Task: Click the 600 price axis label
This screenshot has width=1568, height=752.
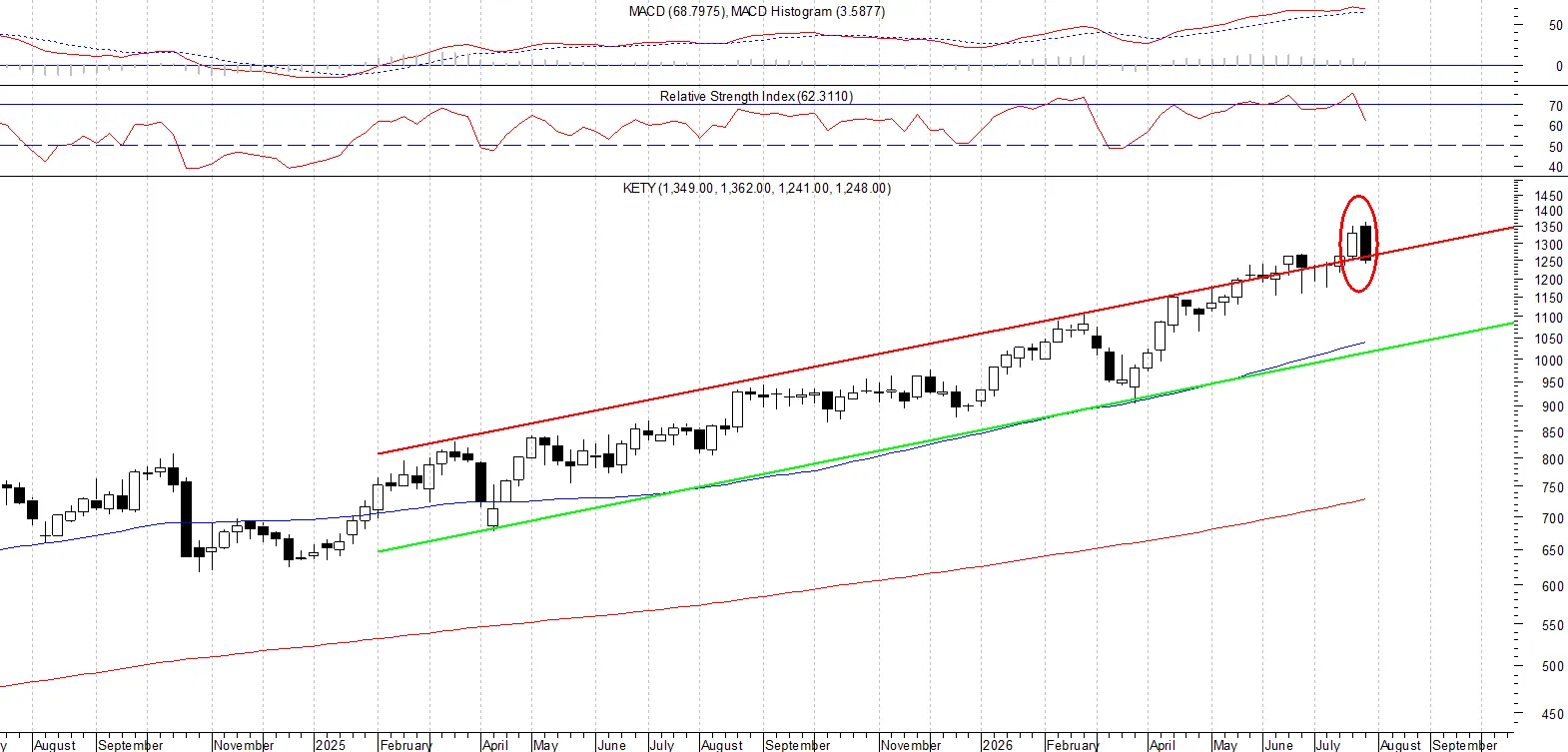Action: [1553, 587]
